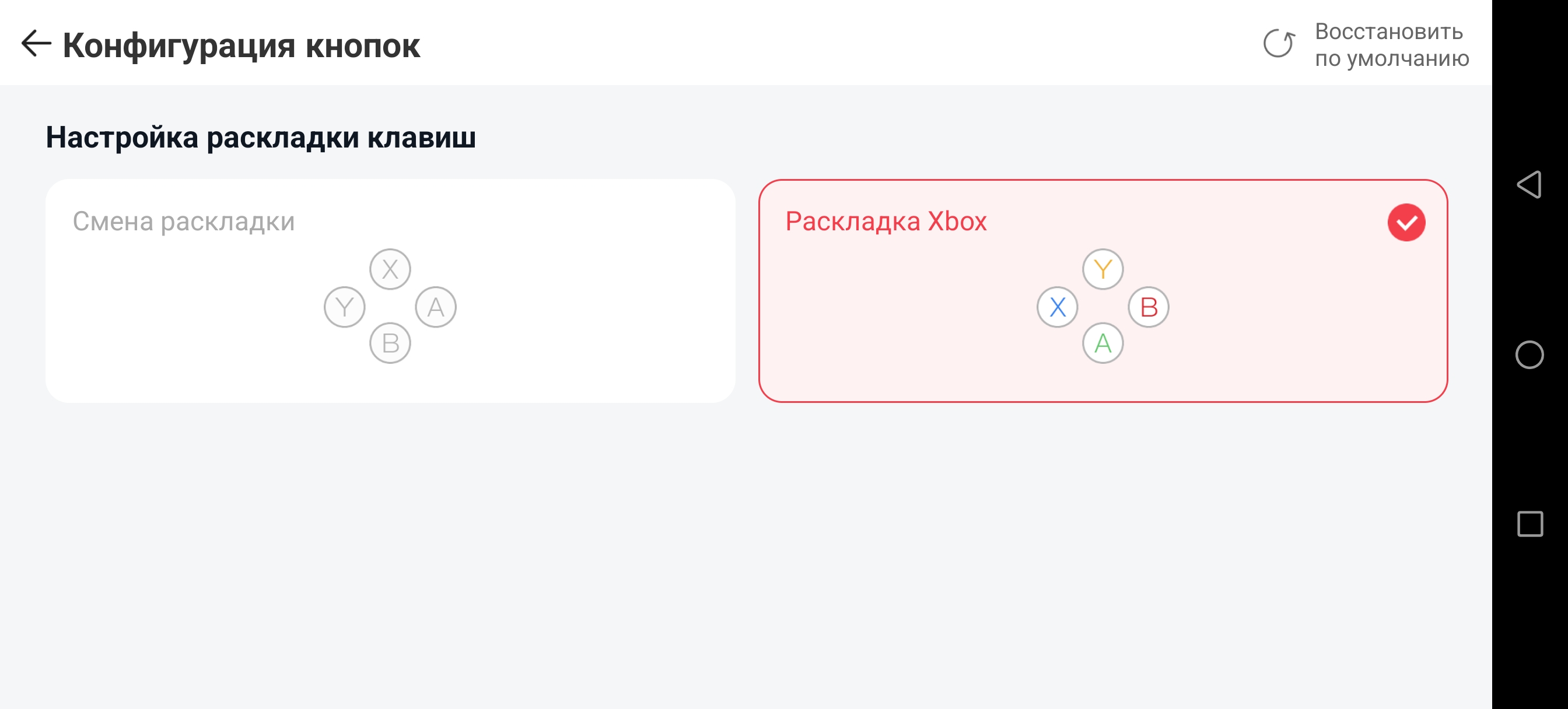Click the gray Y button in swapped layout
The height and width of the screenshot is (709, 1568).
[x=345, y=307]
